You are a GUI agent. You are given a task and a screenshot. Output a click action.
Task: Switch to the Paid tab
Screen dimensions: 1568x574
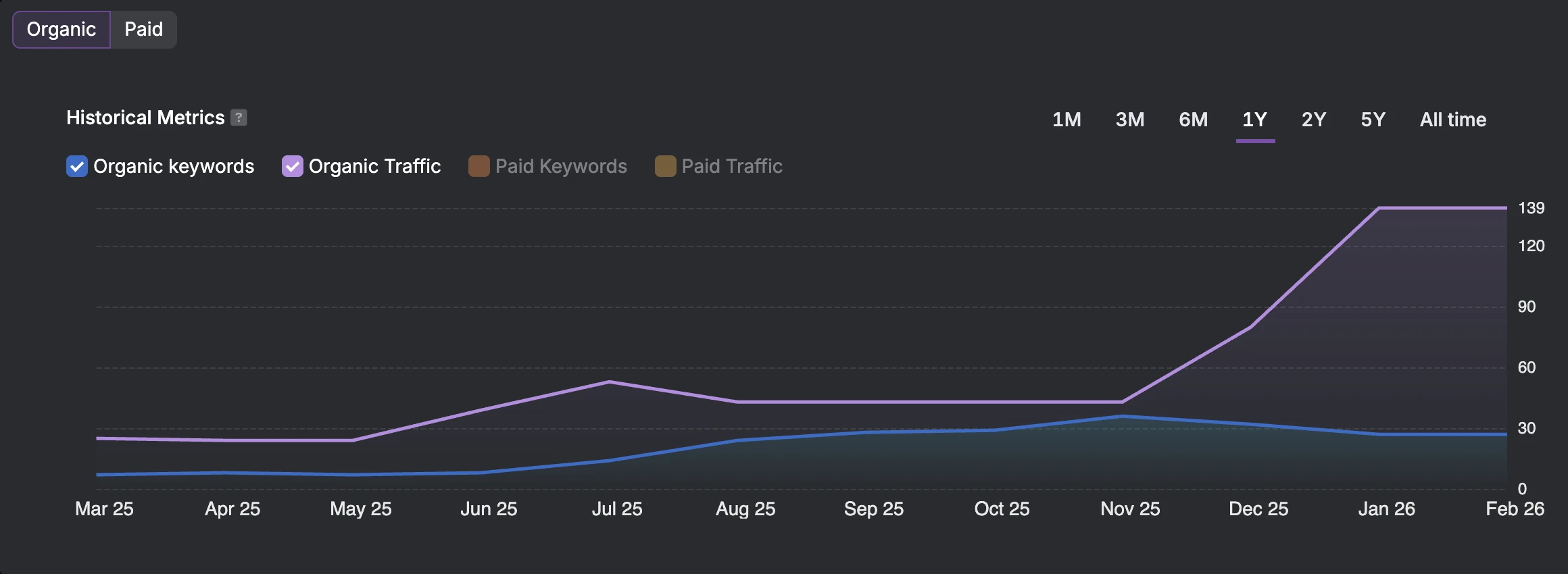coord(143,30)
